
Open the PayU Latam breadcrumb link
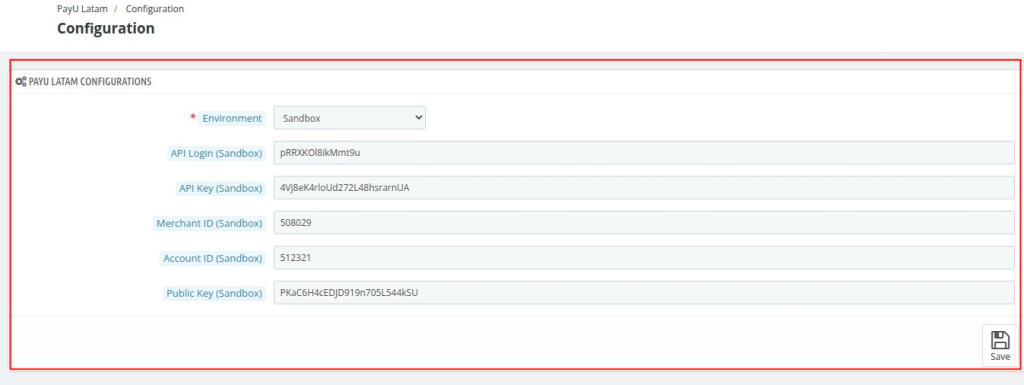pos(82,9)
